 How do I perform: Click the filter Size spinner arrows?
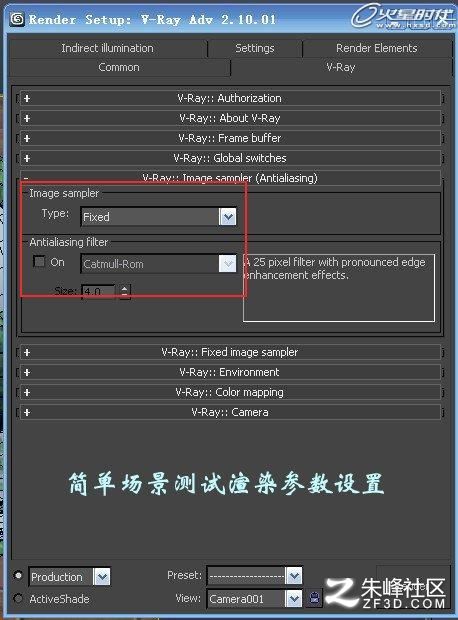tap(125, 292)
